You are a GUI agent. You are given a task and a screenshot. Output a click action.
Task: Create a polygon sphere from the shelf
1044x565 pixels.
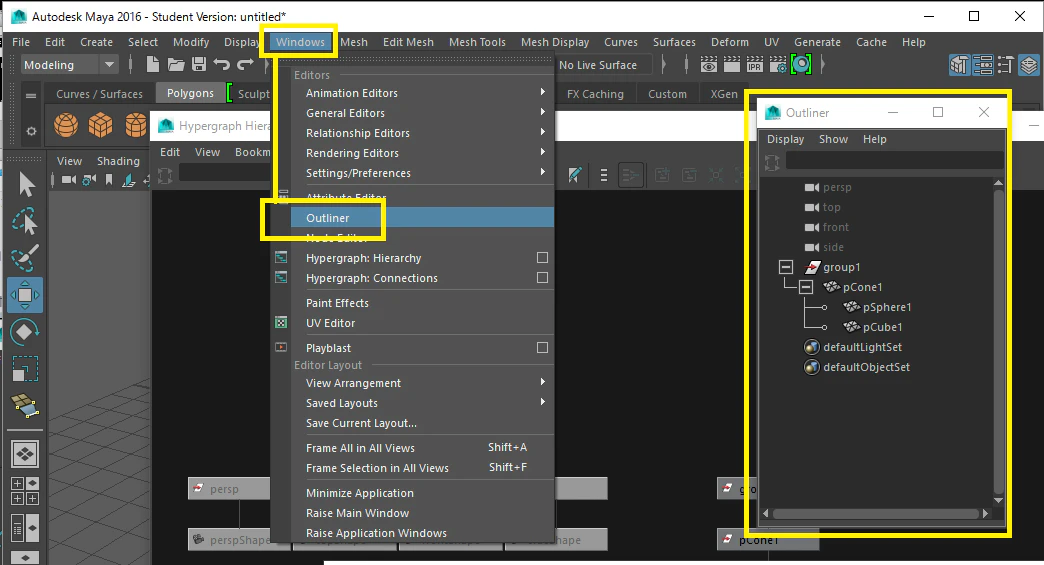[66, 124]
